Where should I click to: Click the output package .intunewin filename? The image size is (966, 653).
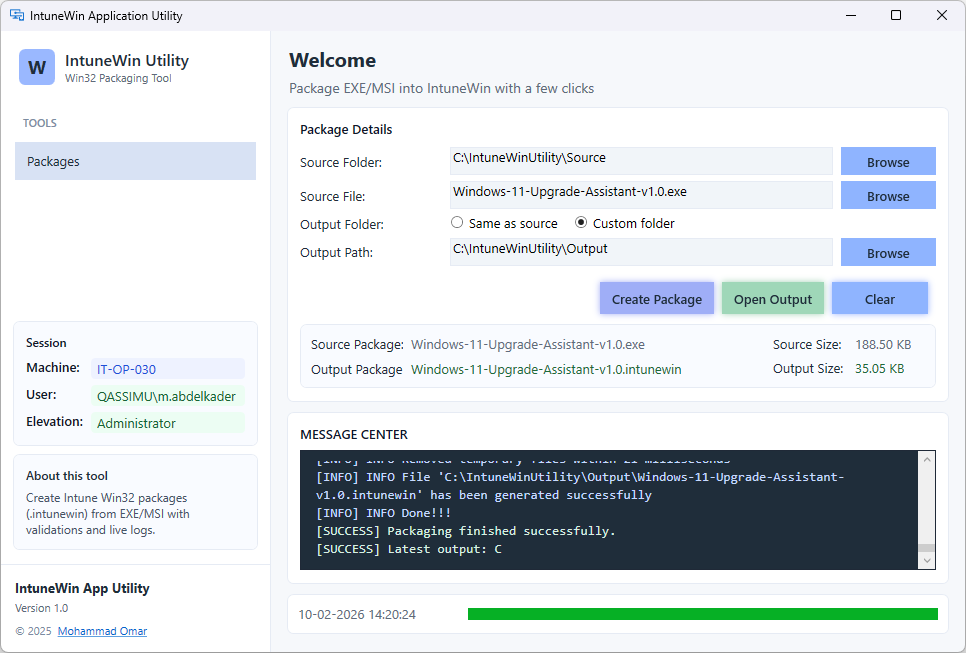coord(546,369)
